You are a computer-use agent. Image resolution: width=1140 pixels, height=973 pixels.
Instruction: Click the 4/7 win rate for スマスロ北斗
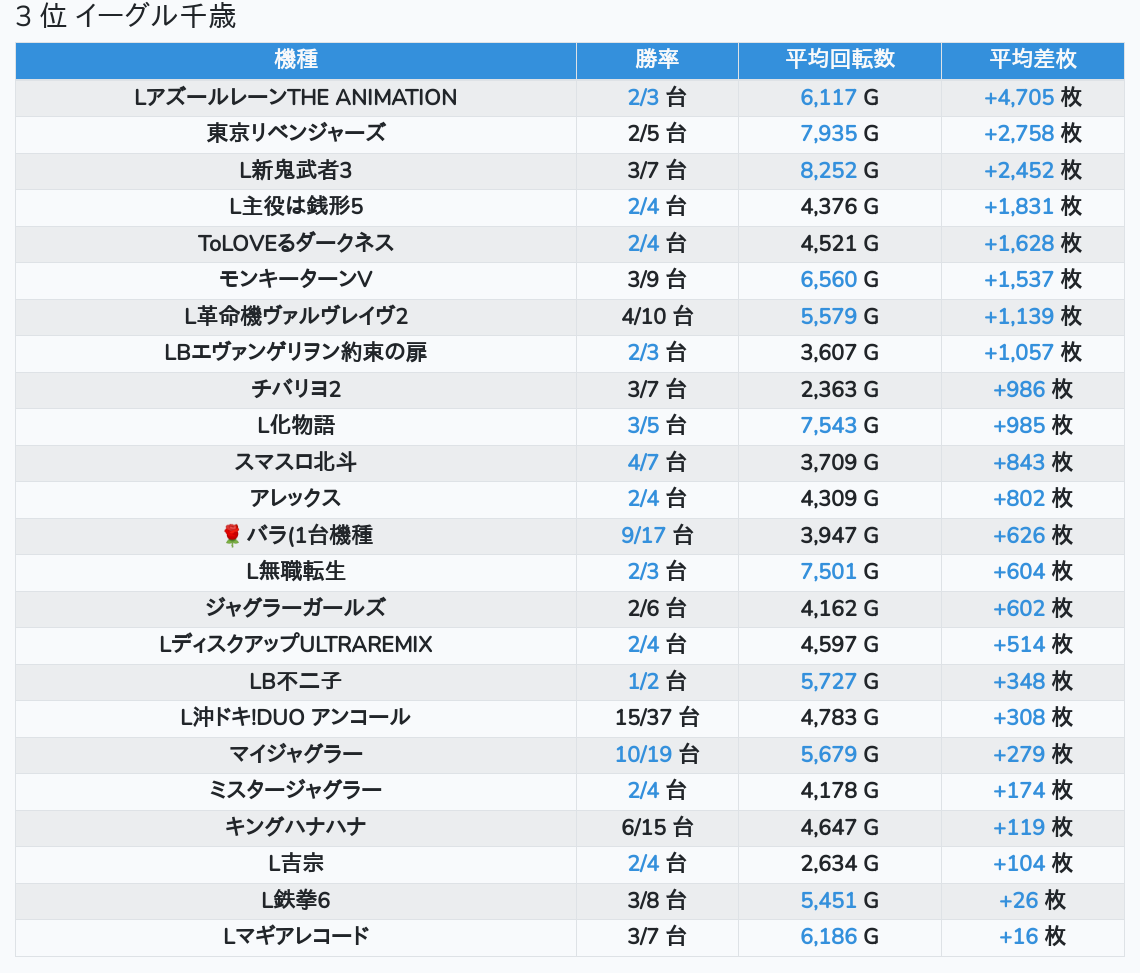point(643,463)
